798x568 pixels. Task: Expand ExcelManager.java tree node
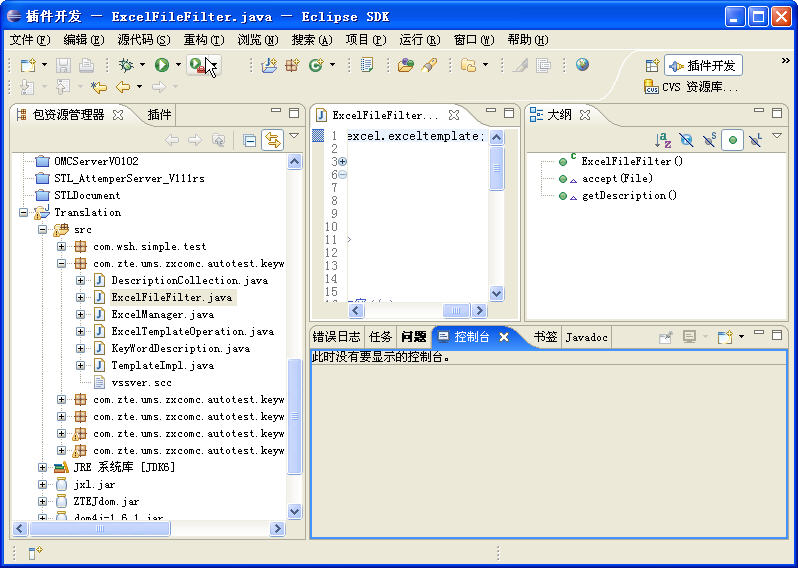tap(80, 315)
